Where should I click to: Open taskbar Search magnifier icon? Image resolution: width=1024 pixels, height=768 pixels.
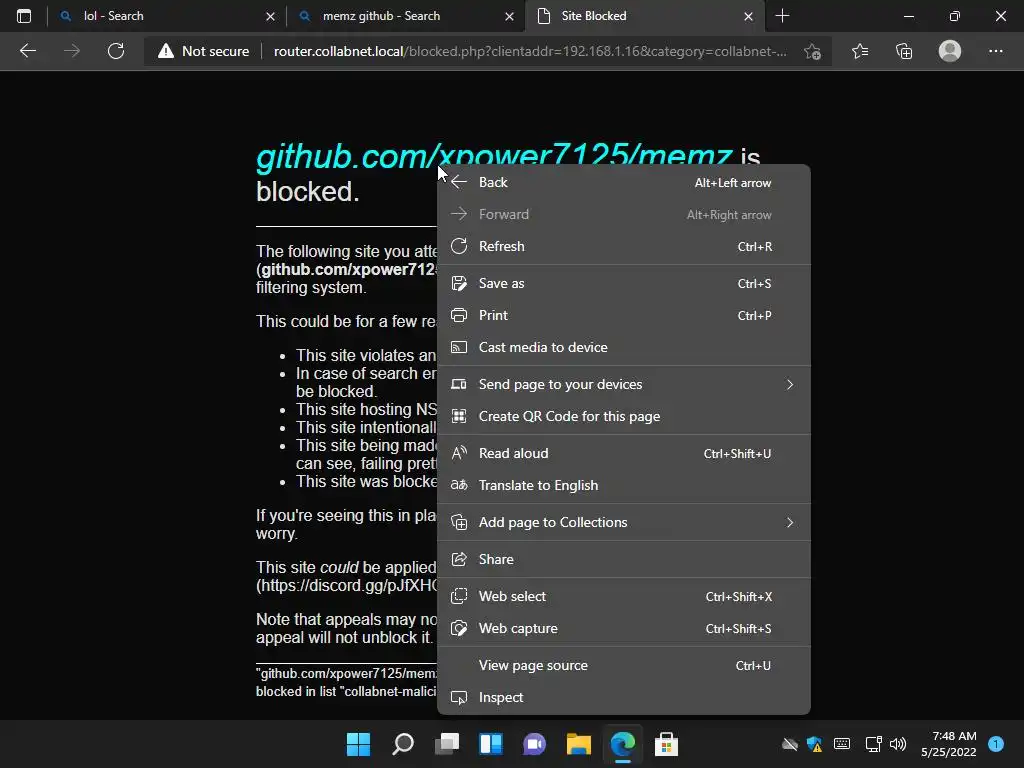click(403, 744)
